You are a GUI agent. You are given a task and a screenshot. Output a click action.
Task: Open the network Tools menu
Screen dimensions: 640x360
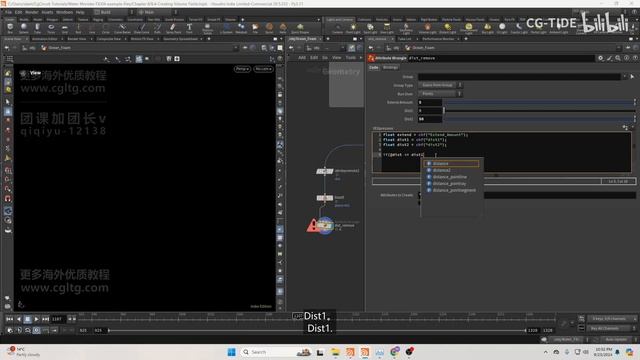[351, 58]
